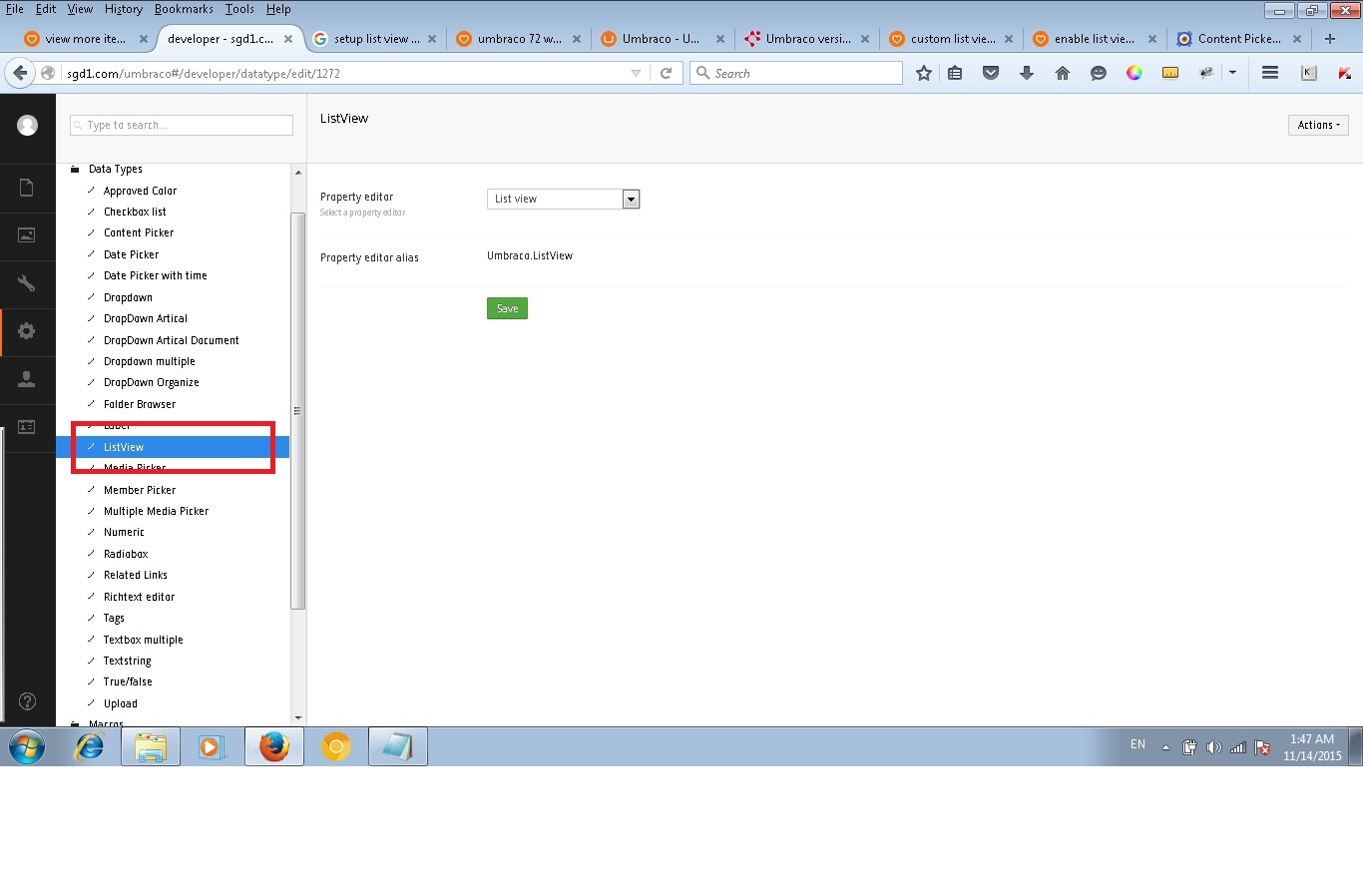The width and height of the screenshot is (1363, 896).
Task: Open the File menu
Action: [15, 9]
